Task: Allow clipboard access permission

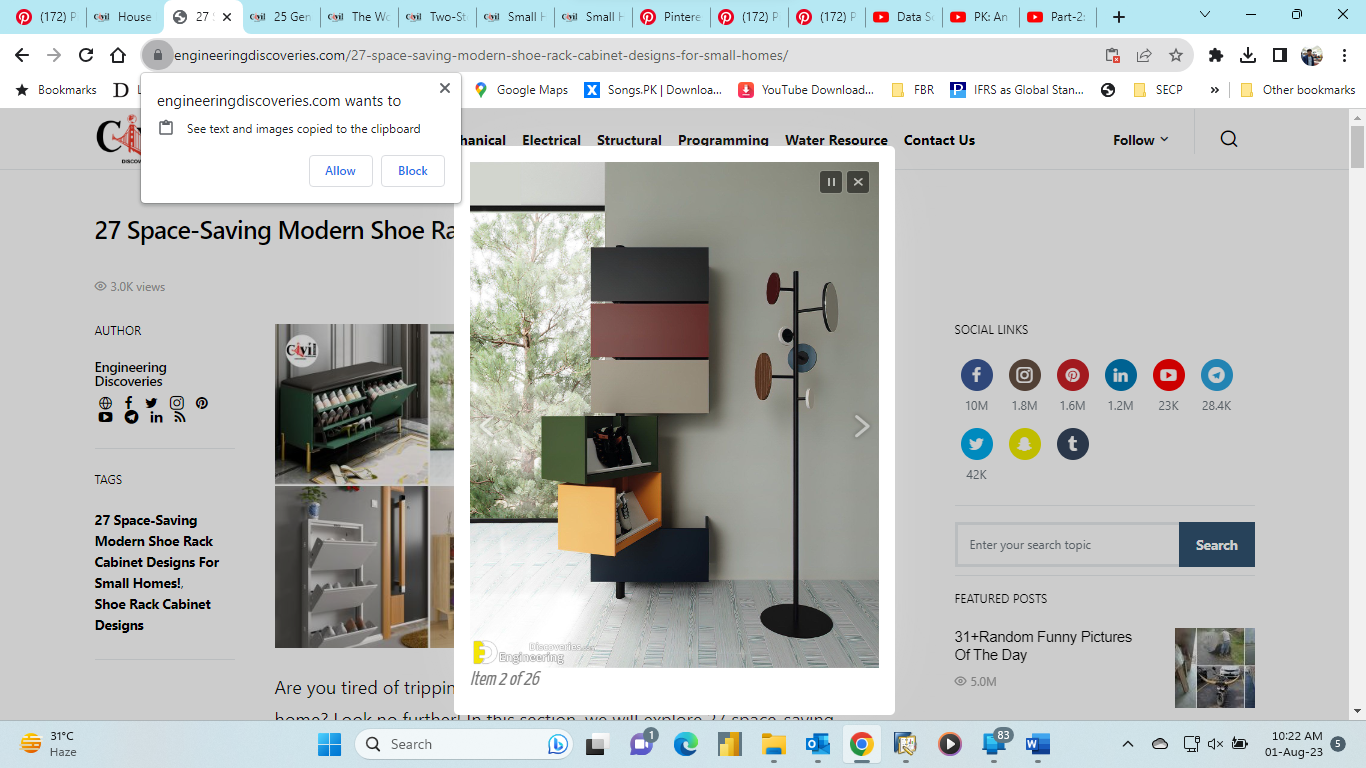Action: 340,171
